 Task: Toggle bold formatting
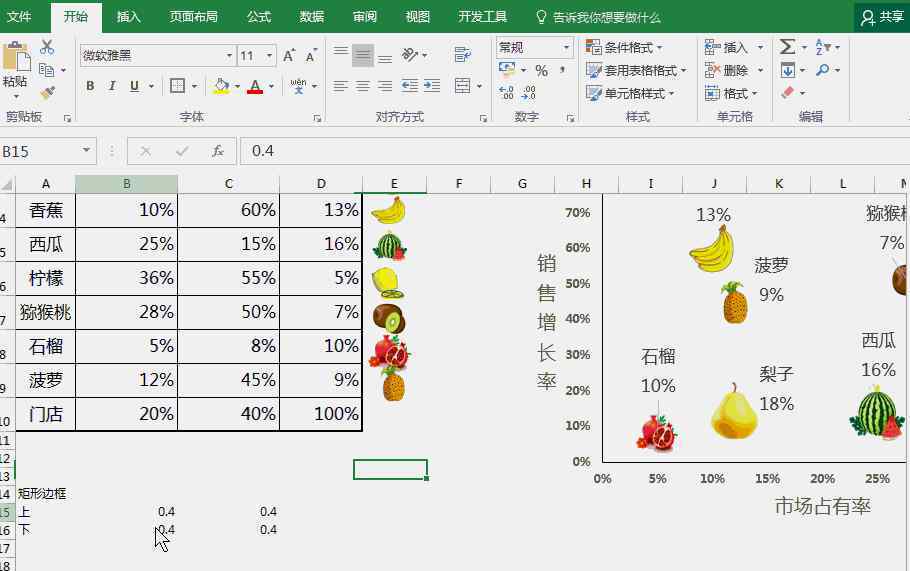[x=90, y=87]
